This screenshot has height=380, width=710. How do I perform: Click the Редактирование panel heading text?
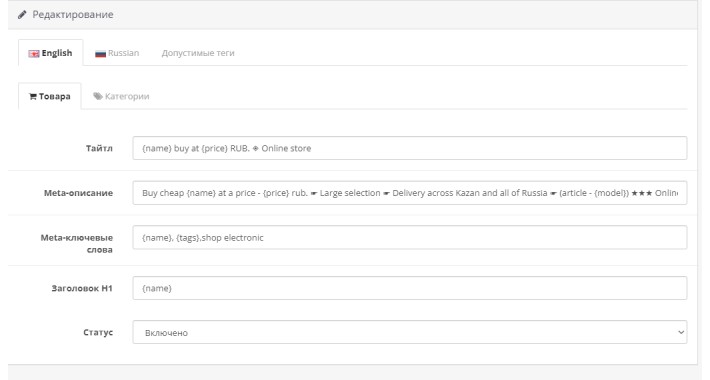click(73, 14)
